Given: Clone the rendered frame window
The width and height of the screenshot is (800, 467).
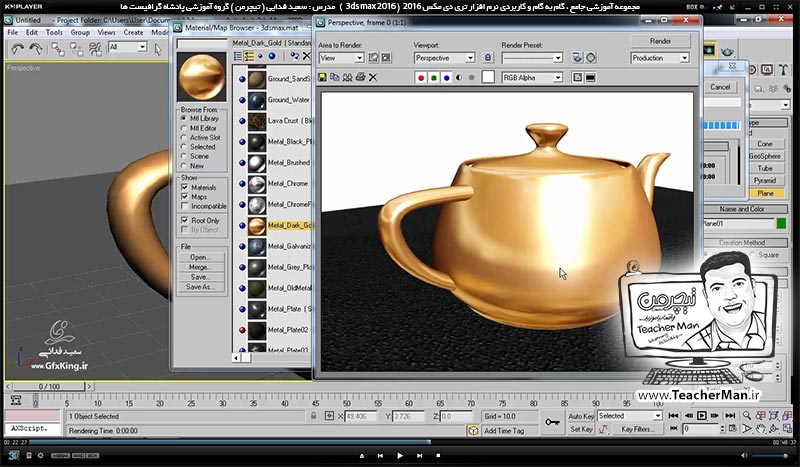Looking at the screenshot, I should click(347, 78).
